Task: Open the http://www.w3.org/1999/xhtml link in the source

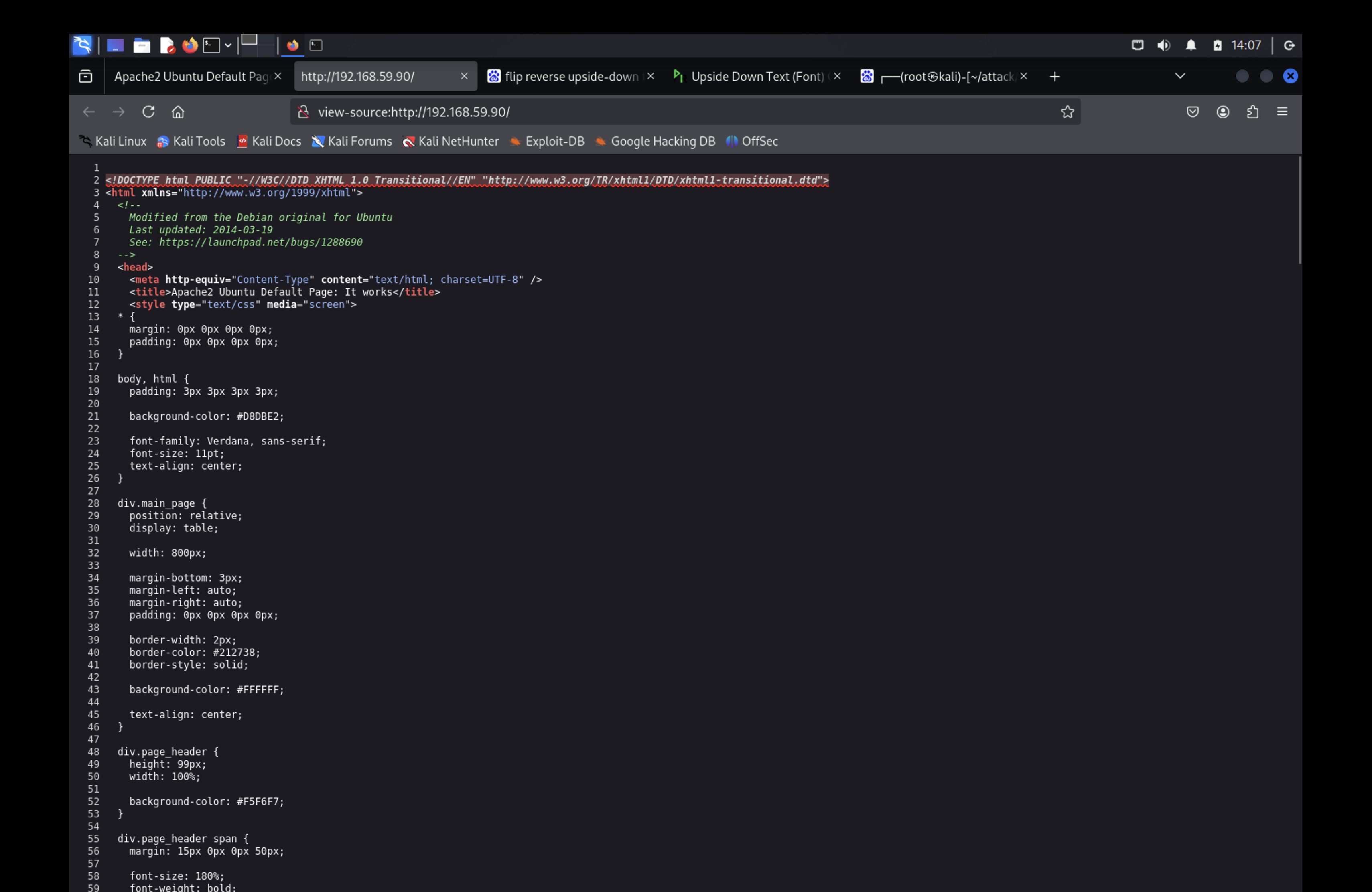Action: tap(267, 193)
